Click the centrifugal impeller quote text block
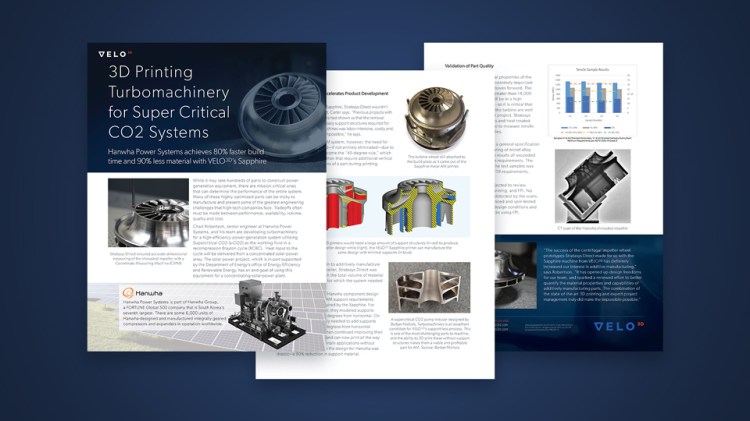750x421 pixels. [591, 277]
